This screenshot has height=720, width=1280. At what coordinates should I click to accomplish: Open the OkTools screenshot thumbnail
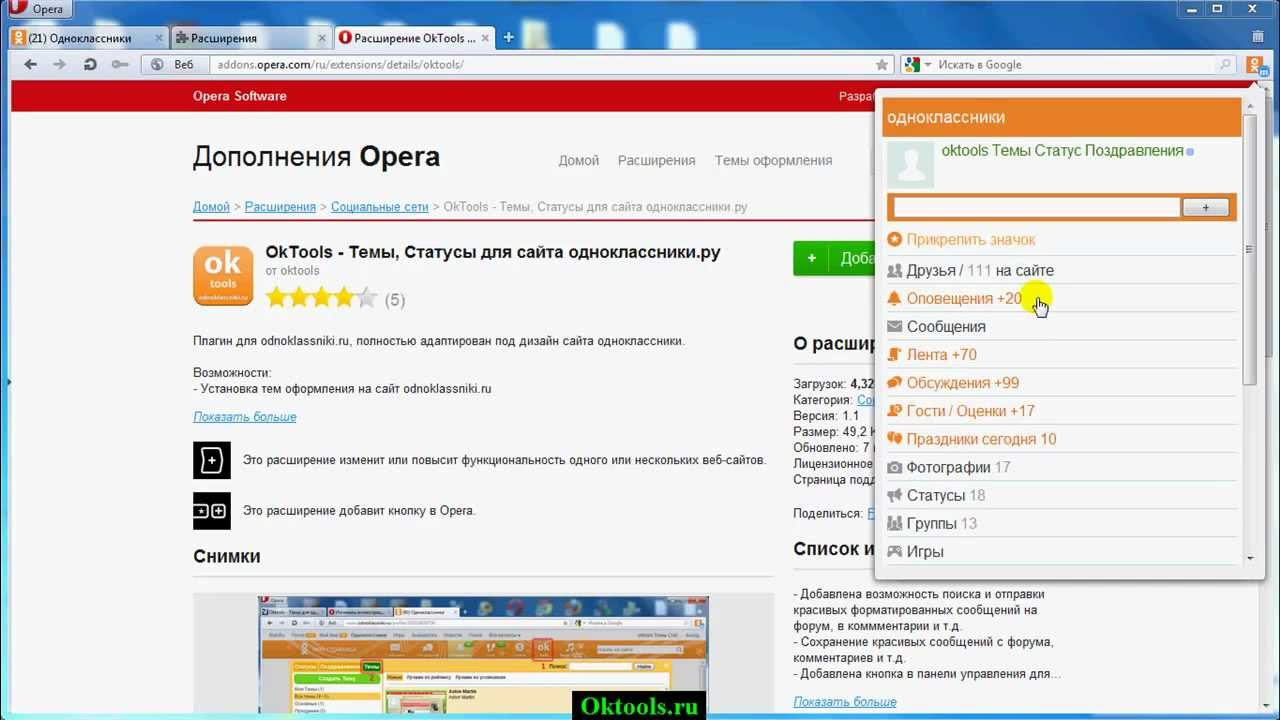(483, 655)
